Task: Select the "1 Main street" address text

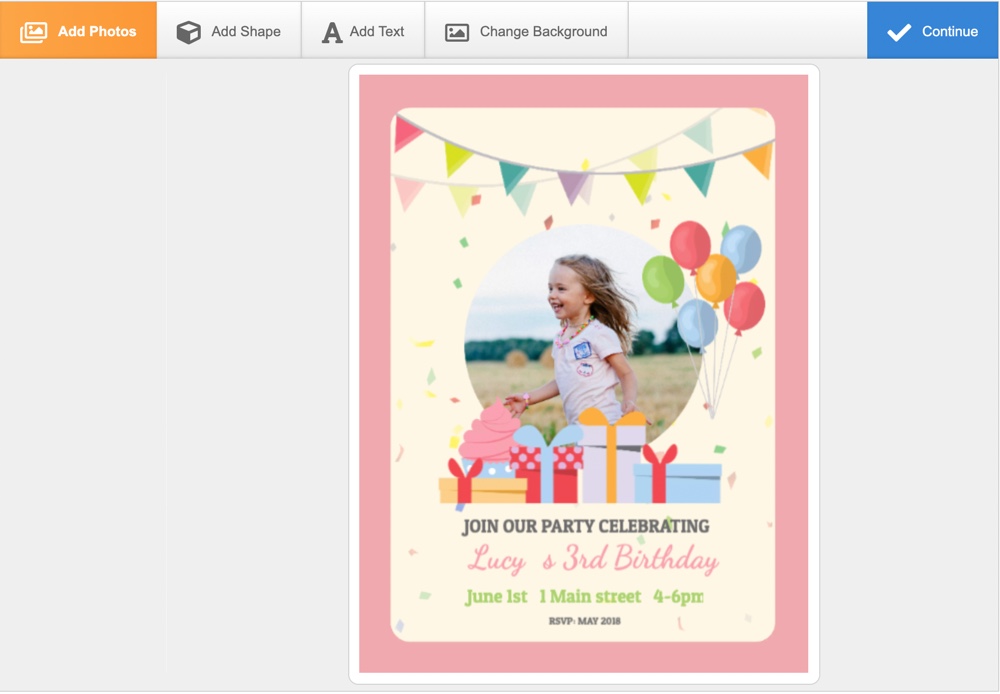Action: click(590, 597)
